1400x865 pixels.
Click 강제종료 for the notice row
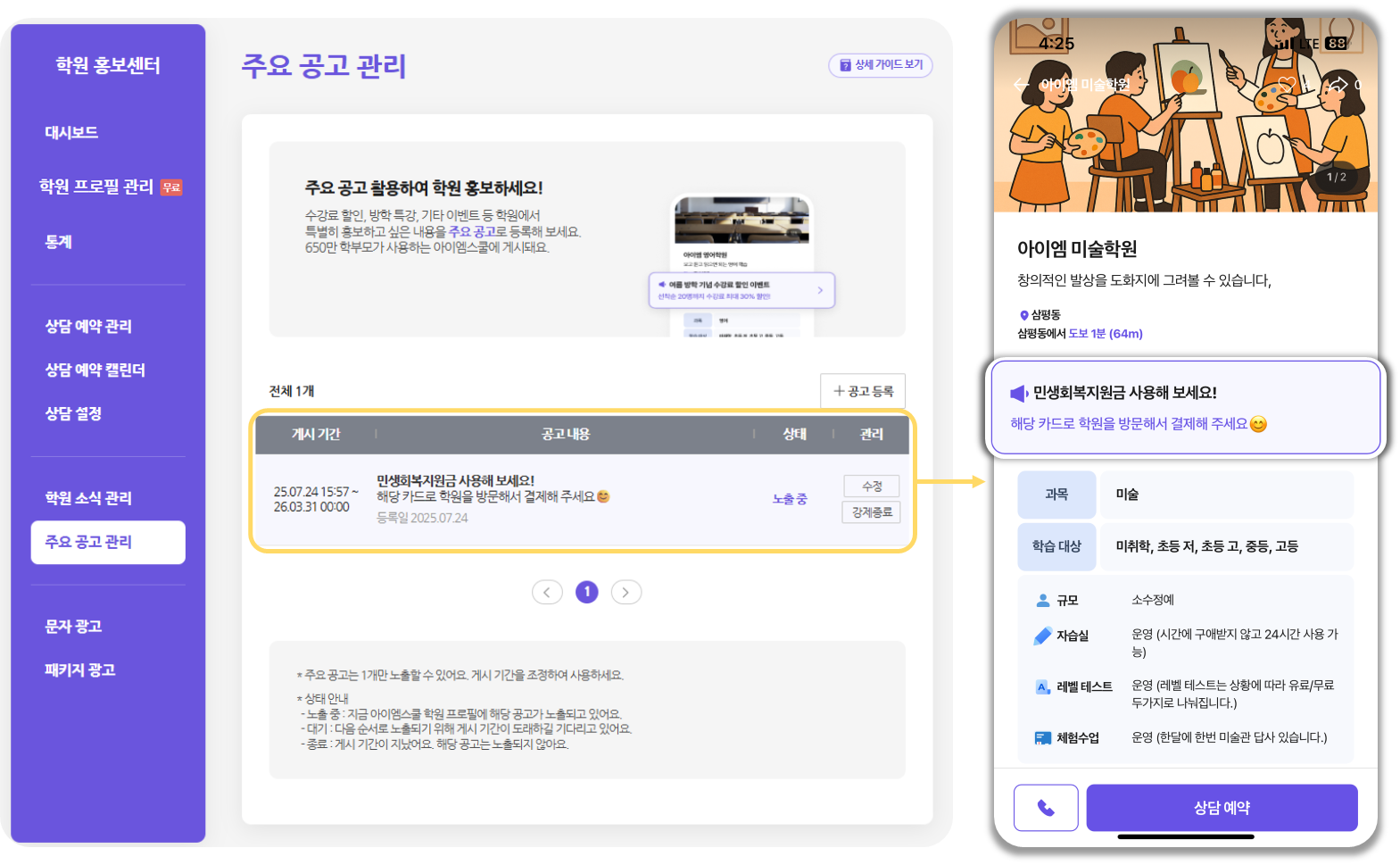872,512
